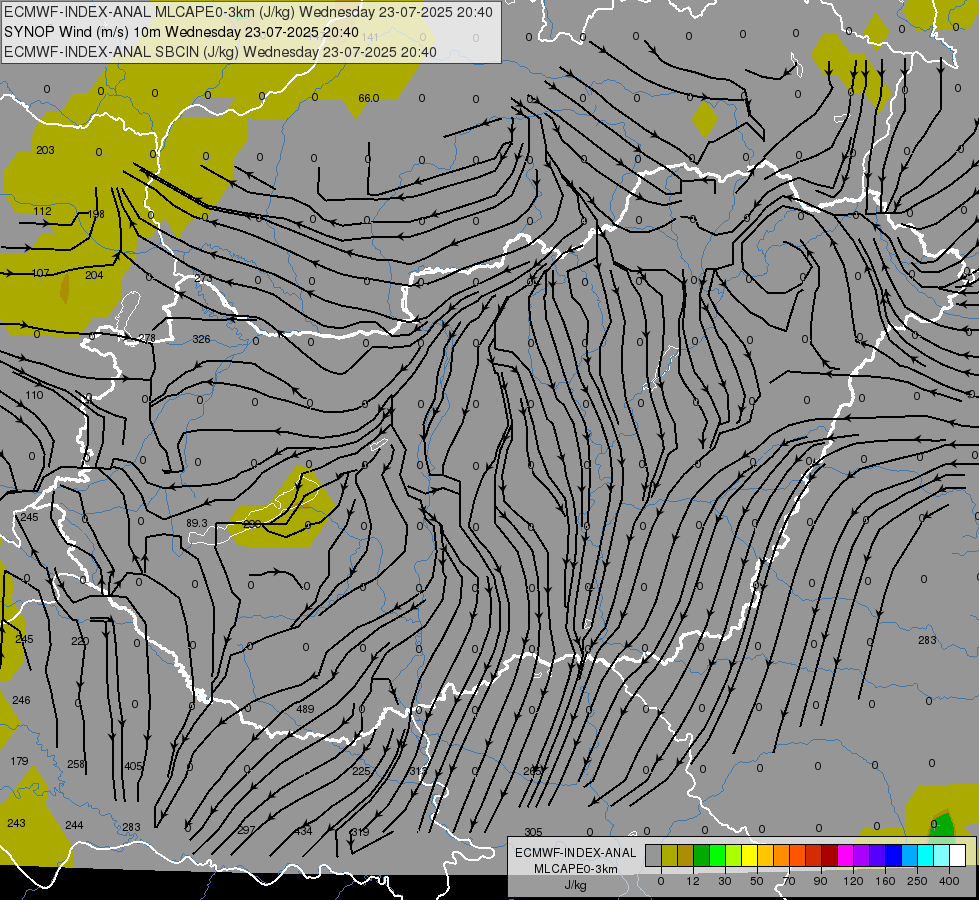Click the map value '112'
This screenshot has width=979, height=900.
(x=42, y=211)
